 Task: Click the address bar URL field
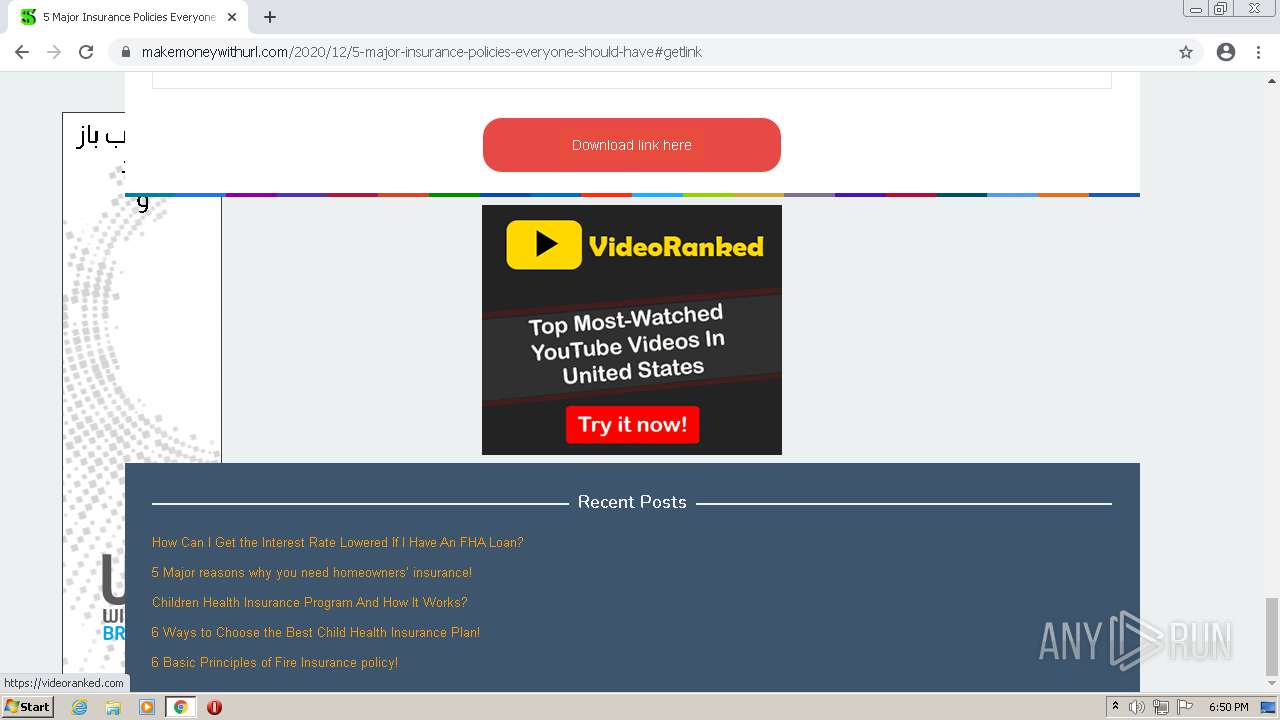click(x=640, y=52)
